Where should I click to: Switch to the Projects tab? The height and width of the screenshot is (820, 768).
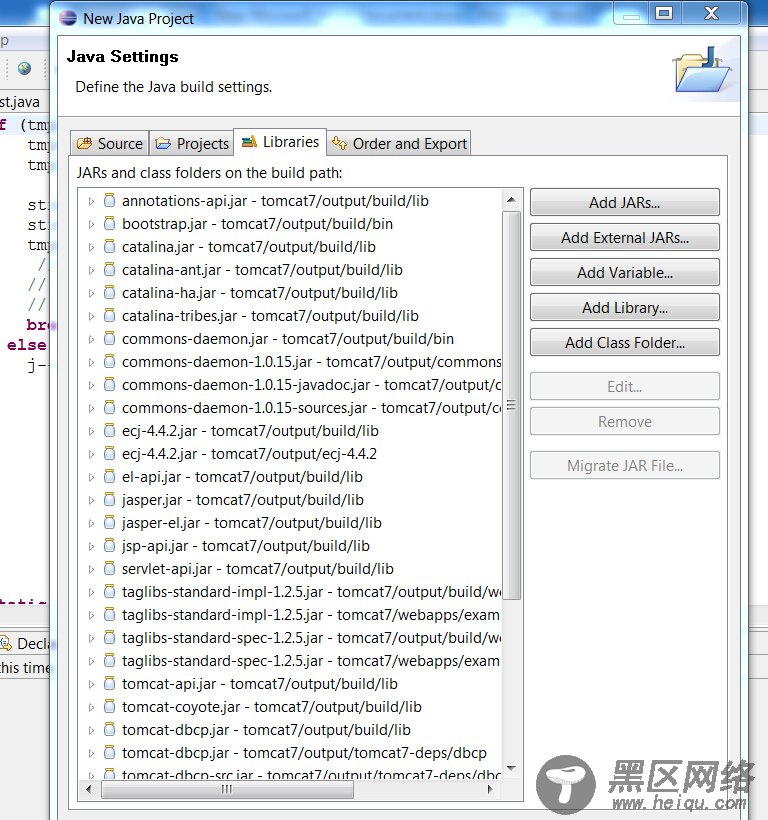pyautogui.click(x=192, y=143)
